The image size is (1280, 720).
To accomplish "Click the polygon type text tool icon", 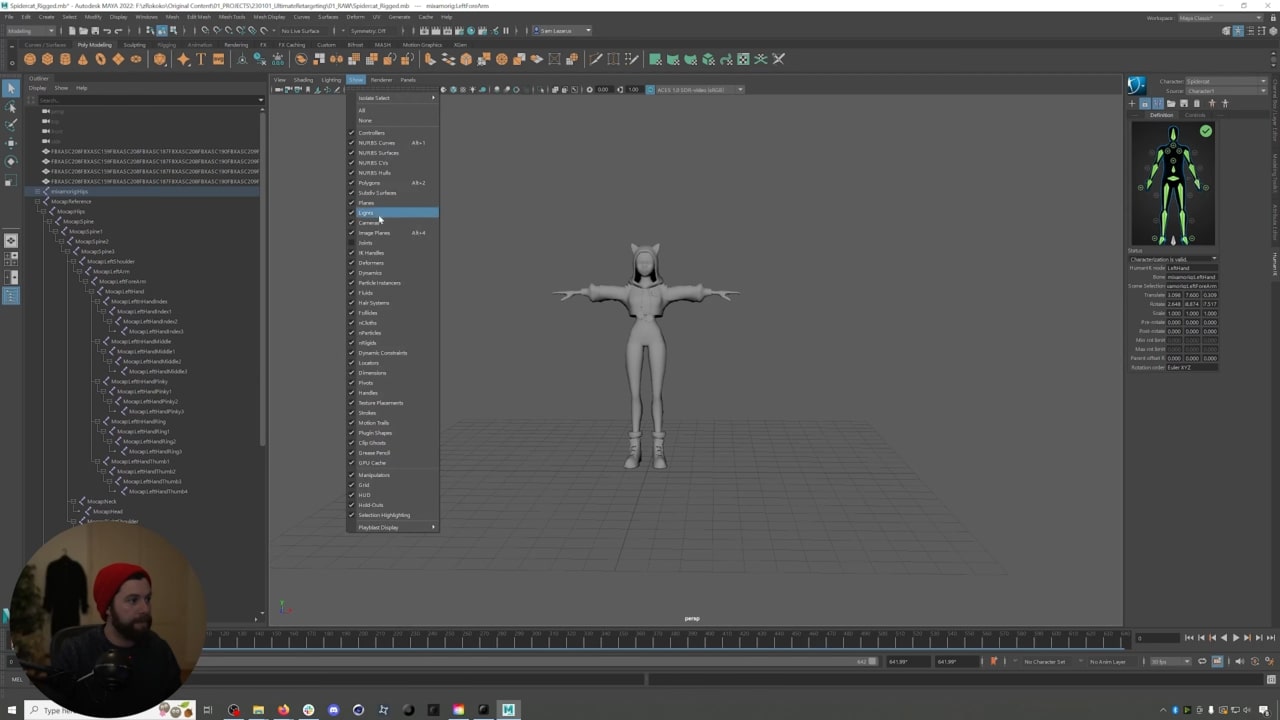I will click(x=201, y=59).
